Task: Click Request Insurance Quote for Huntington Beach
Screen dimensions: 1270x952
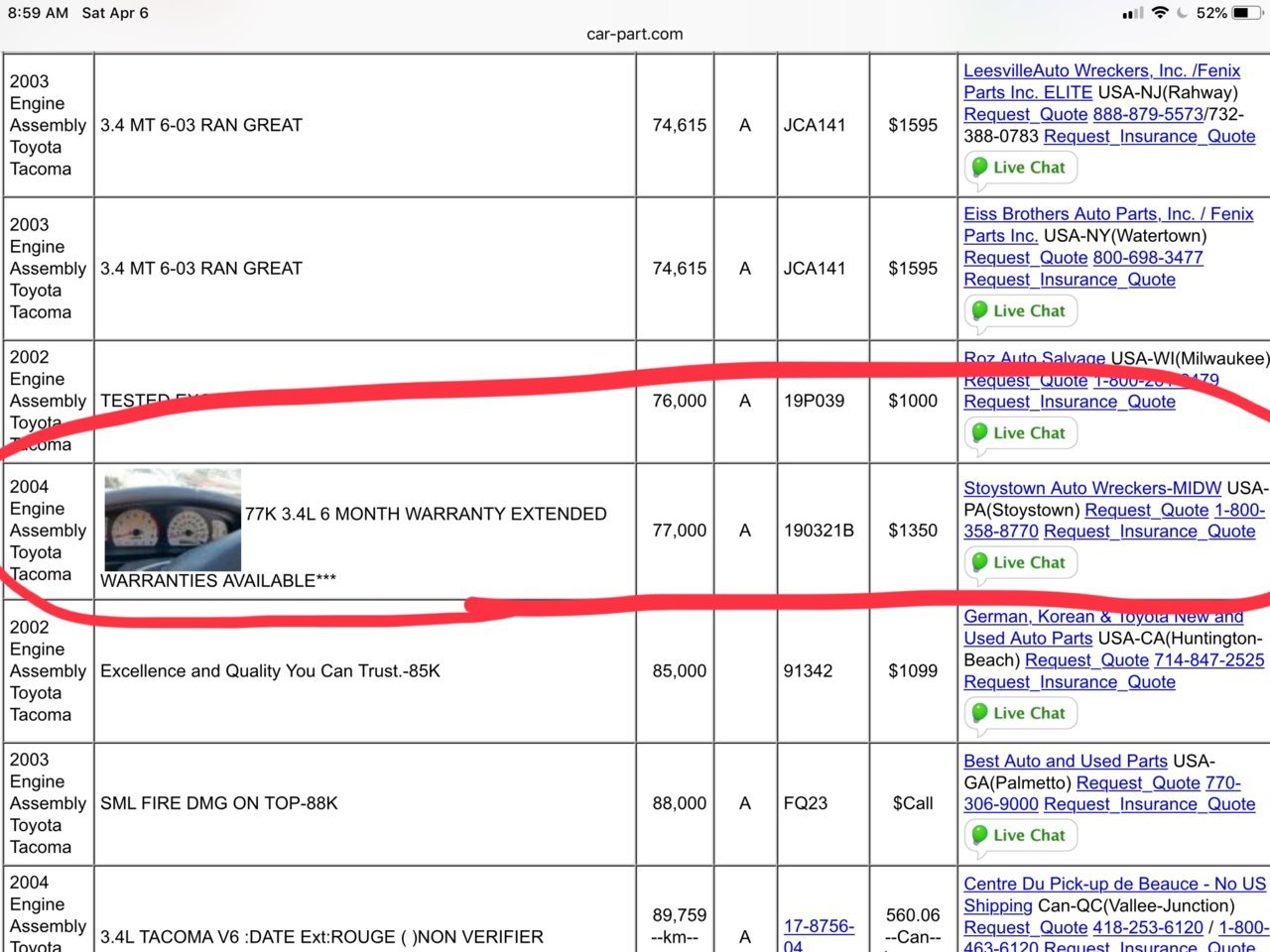Action: [1070, 682]
